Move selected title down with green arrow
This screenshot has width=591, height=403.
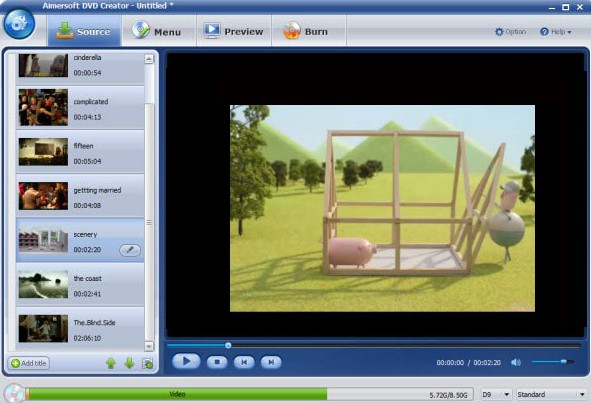(129, 363)
